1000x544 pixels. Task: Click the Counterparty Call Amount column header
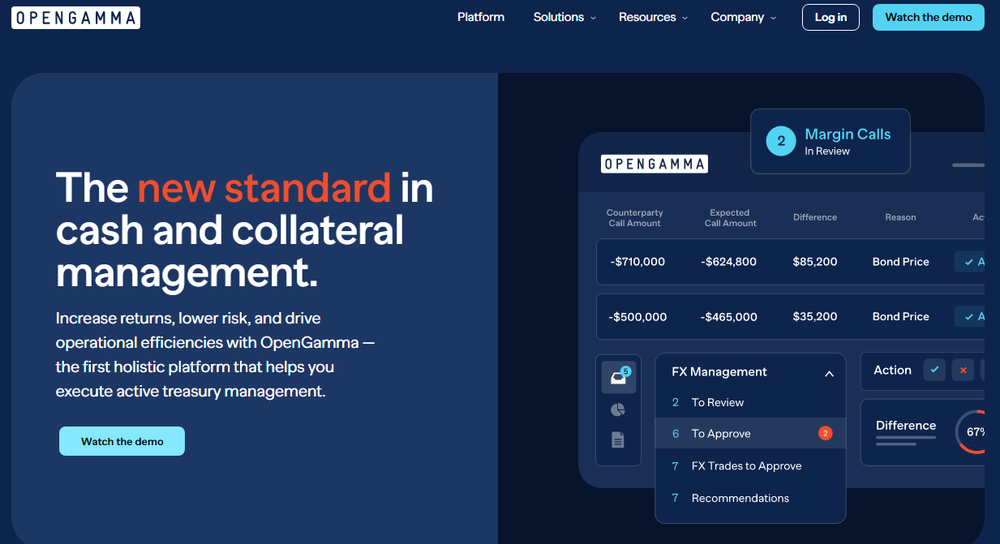tap(635, 217)
